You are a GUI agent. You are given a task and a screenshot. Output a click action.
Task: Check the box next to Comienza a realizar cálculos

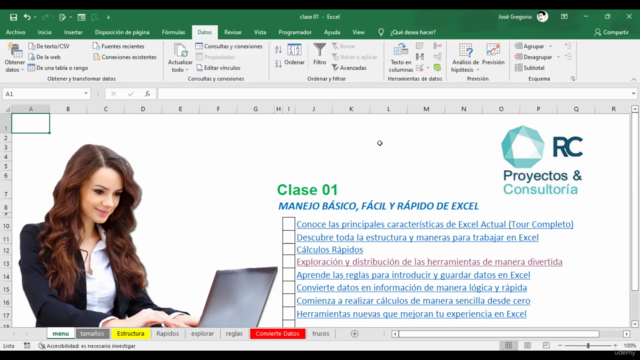click(x=289, y=301)
